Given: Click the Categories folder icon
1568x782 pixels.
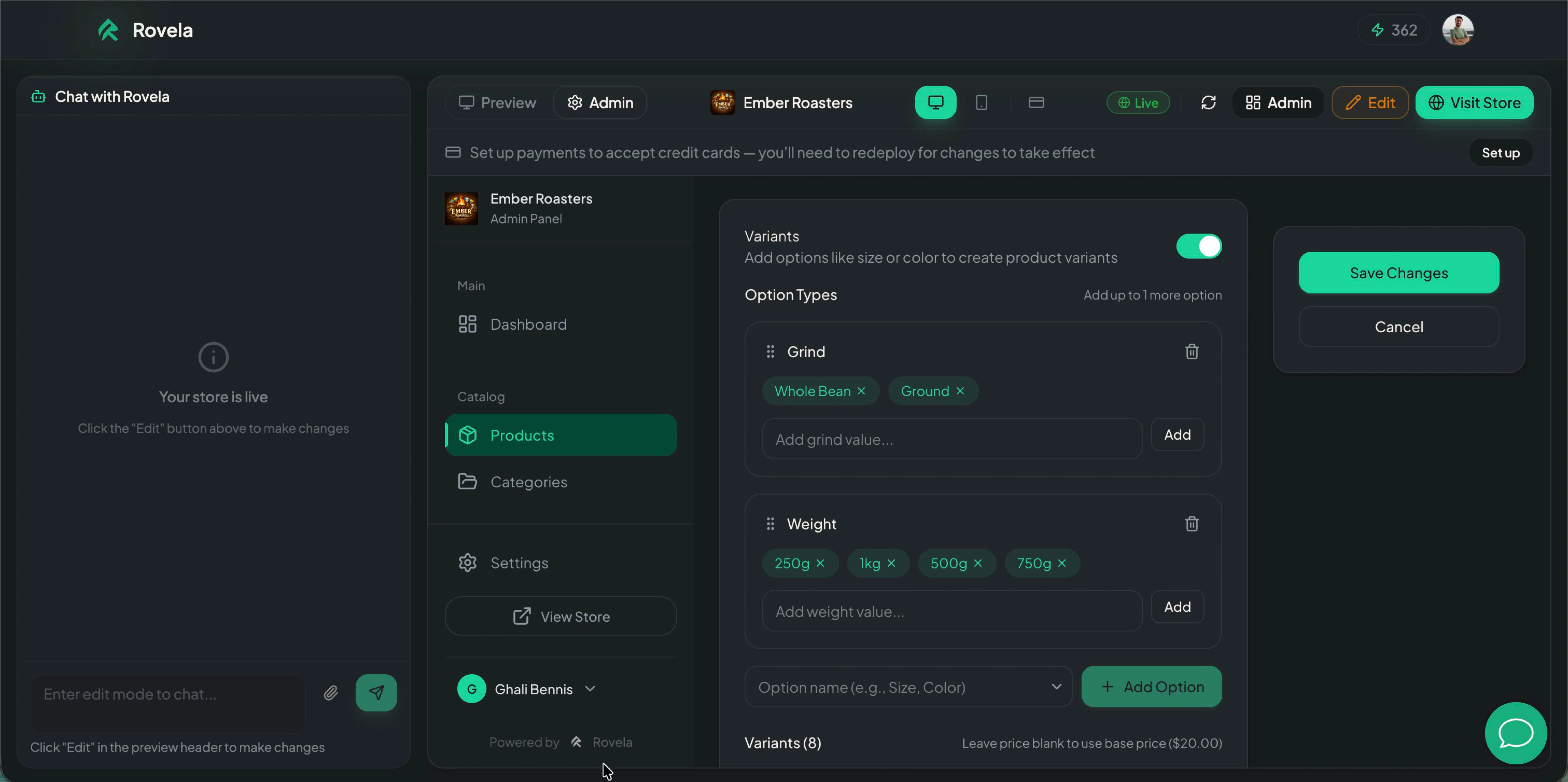Looking at the screenshot, I should pyautogui.click(x=467, y=481).
